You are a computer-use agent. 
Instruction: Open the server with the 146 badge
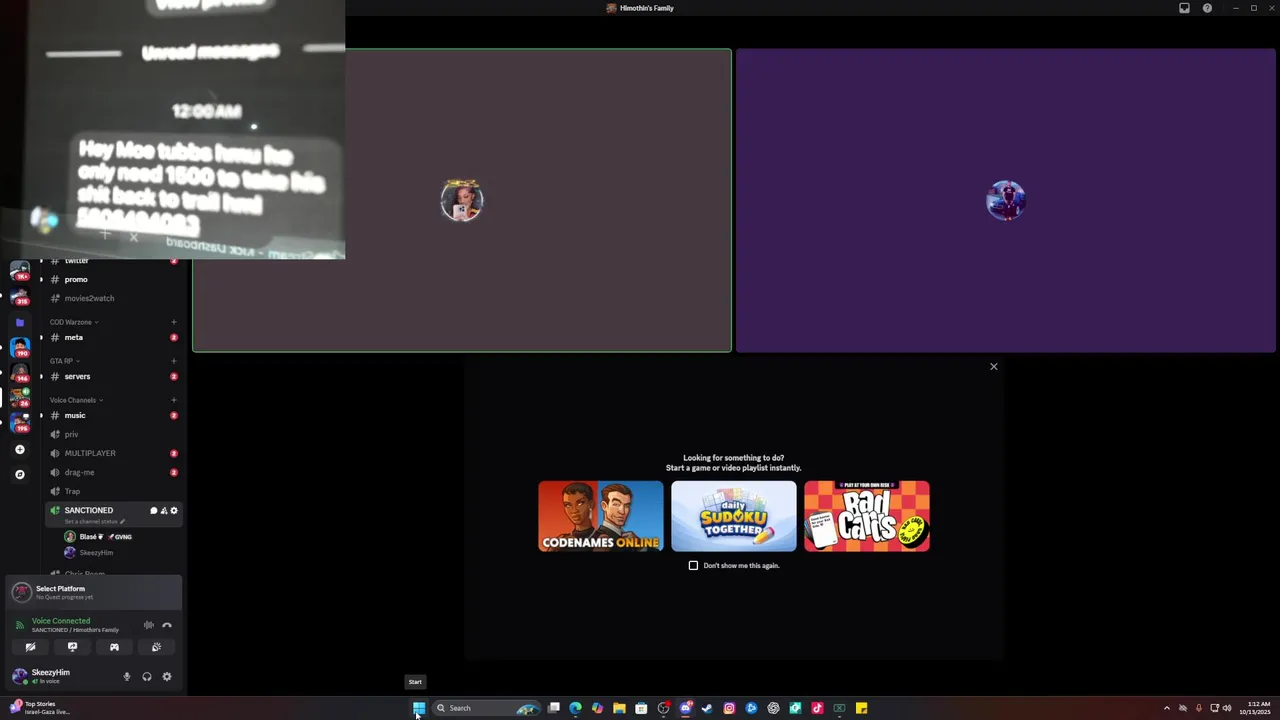click(x=20, y=374)
